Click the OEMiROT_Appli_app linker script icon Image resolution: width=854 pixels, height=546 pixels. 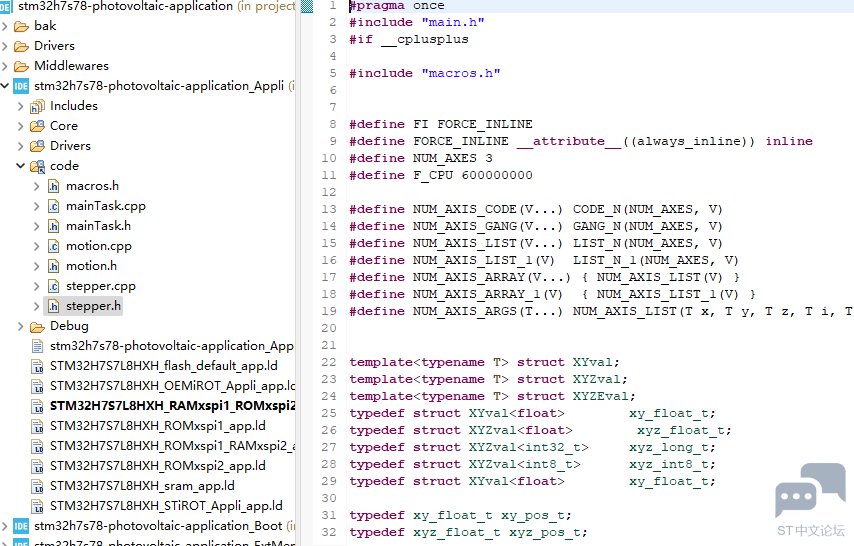pos(38,386)
